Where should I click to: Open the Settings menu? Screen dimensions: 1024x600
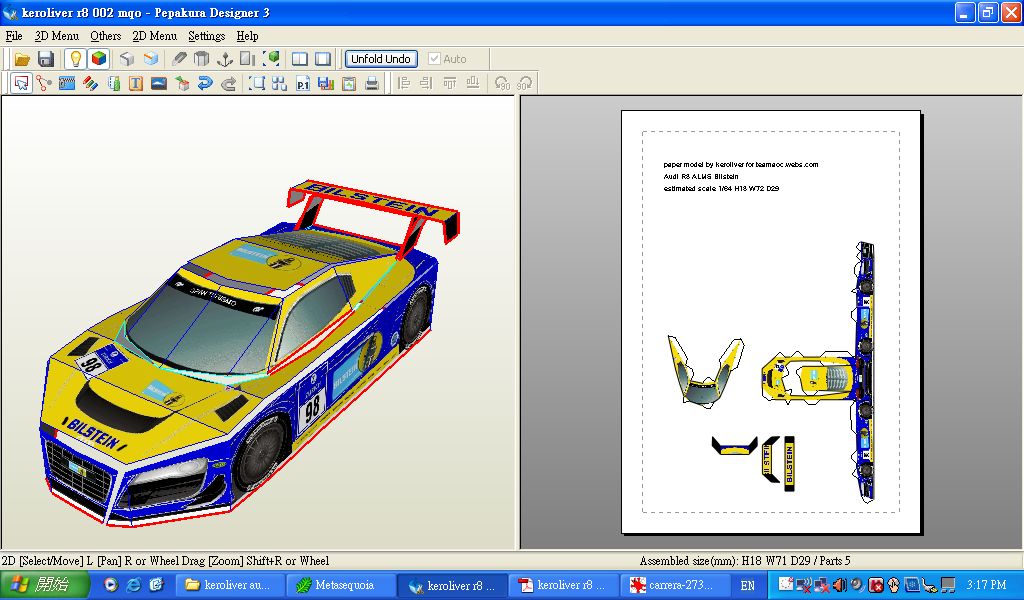(206, 36)
